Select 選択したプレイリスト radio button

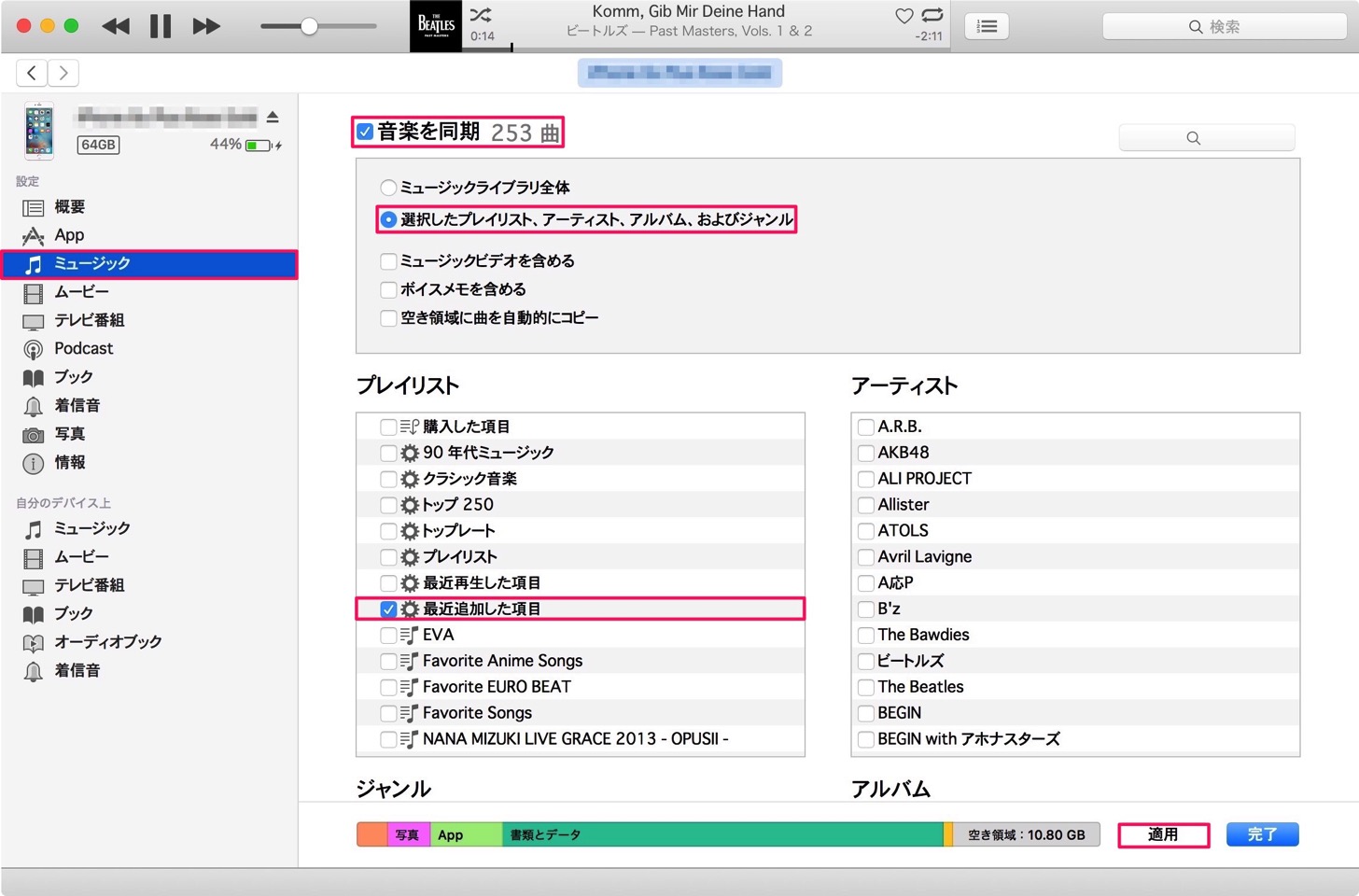(388, 219)
